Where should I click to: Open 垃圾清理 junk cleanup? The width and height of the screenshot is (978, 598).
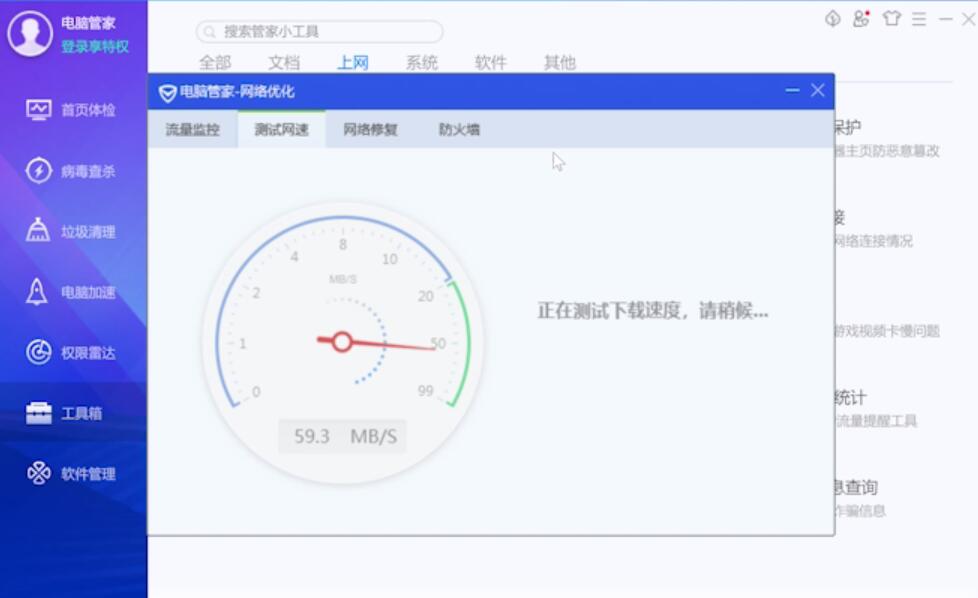coord(70,231)
